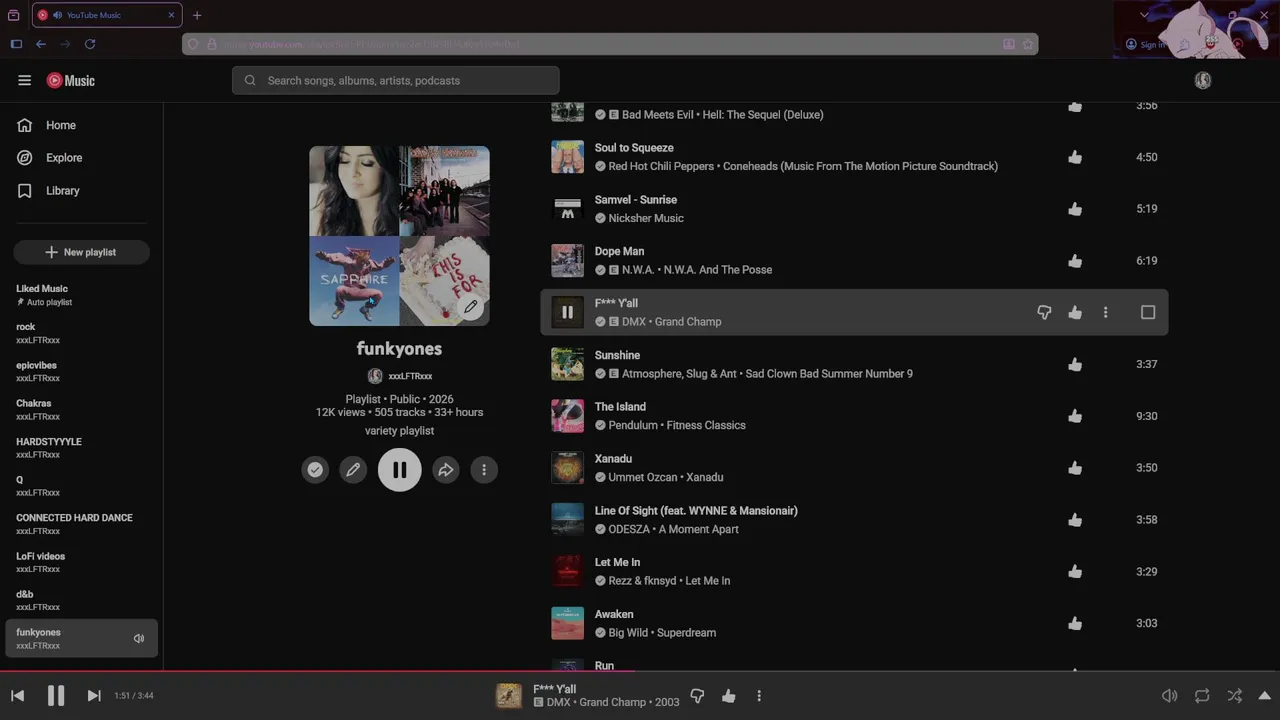
Task: Open the d&b playlist
Action: coord(81,600)
